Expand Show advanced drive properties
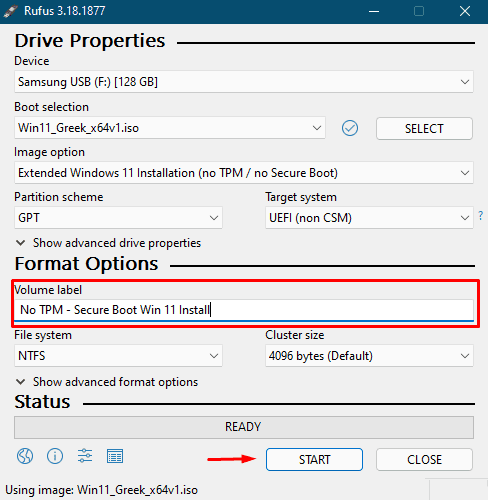 tap(109, 243)
